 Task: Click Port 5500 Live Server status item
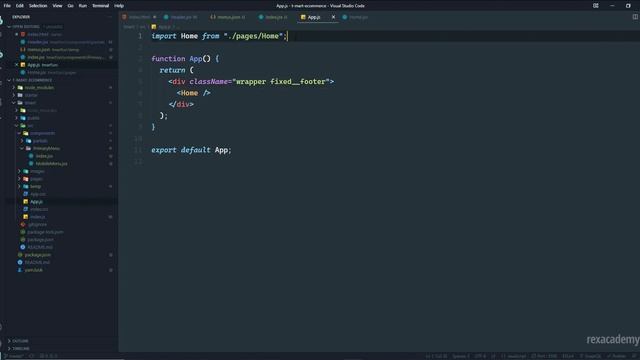544,356
